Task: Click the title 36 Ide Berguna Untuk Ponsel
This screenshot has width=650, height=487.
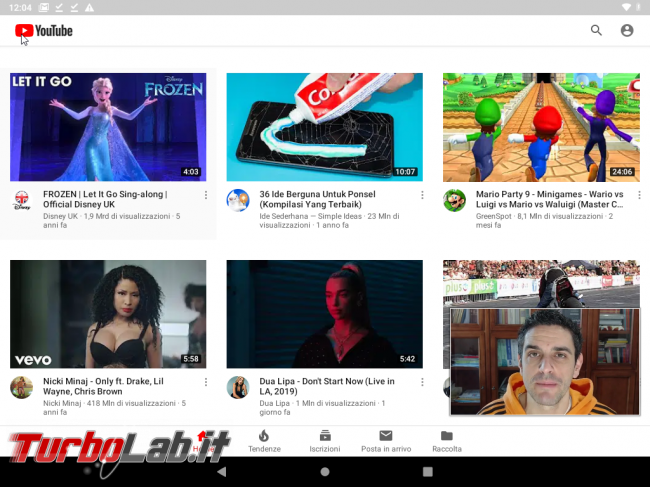Action: [x=318, y=199]
